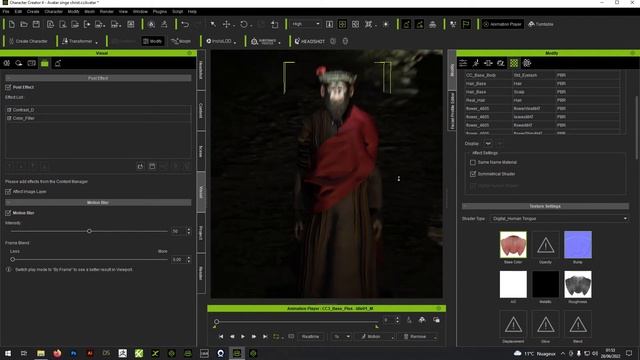Open the render quality High dropdown
The height and width of the screenshot is (360, 640).
(306, 24)
